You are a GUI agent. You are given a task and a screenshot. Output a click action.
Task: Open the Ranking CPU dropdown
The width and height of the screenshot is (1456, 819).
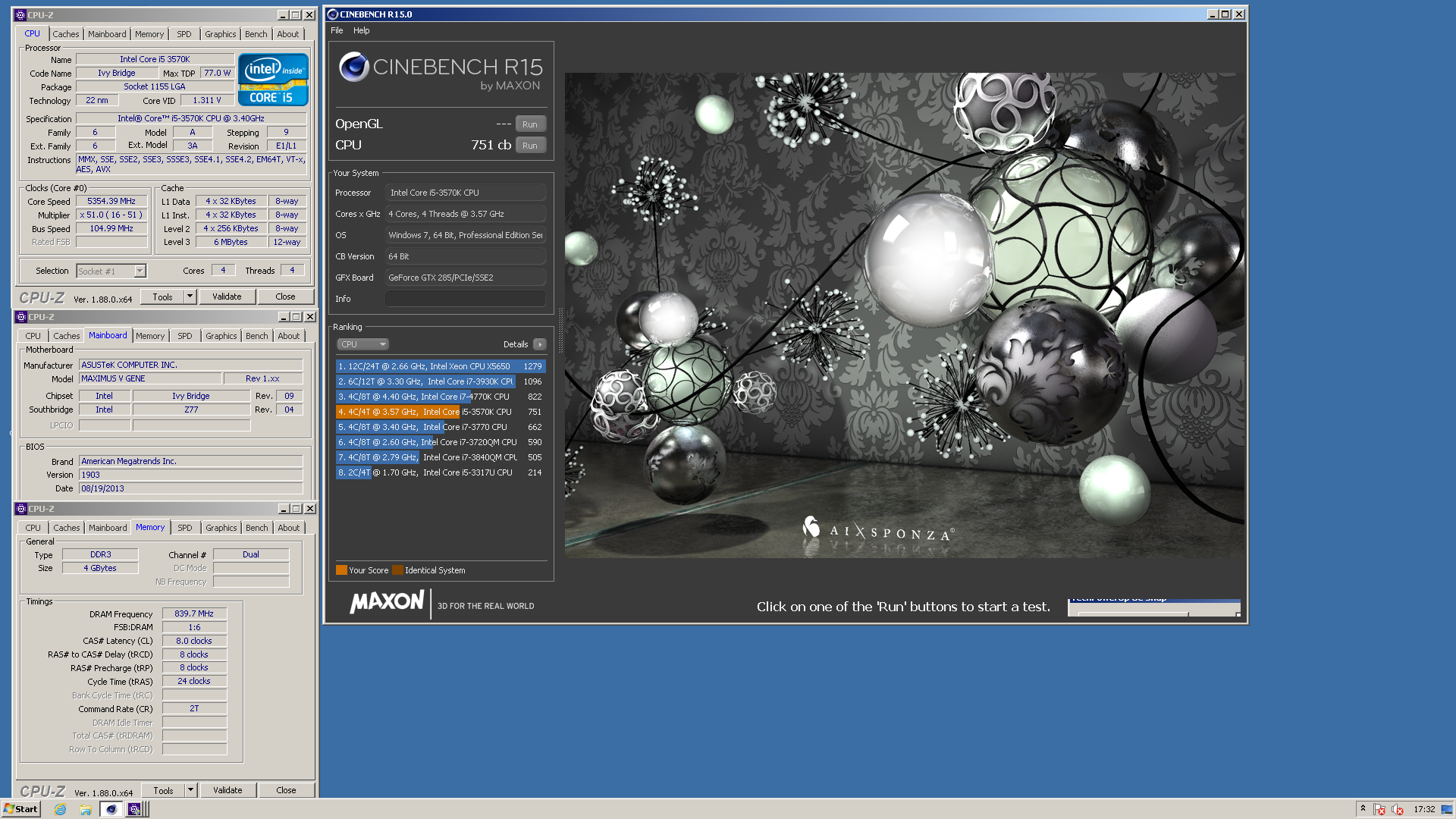tap(362, 344)
